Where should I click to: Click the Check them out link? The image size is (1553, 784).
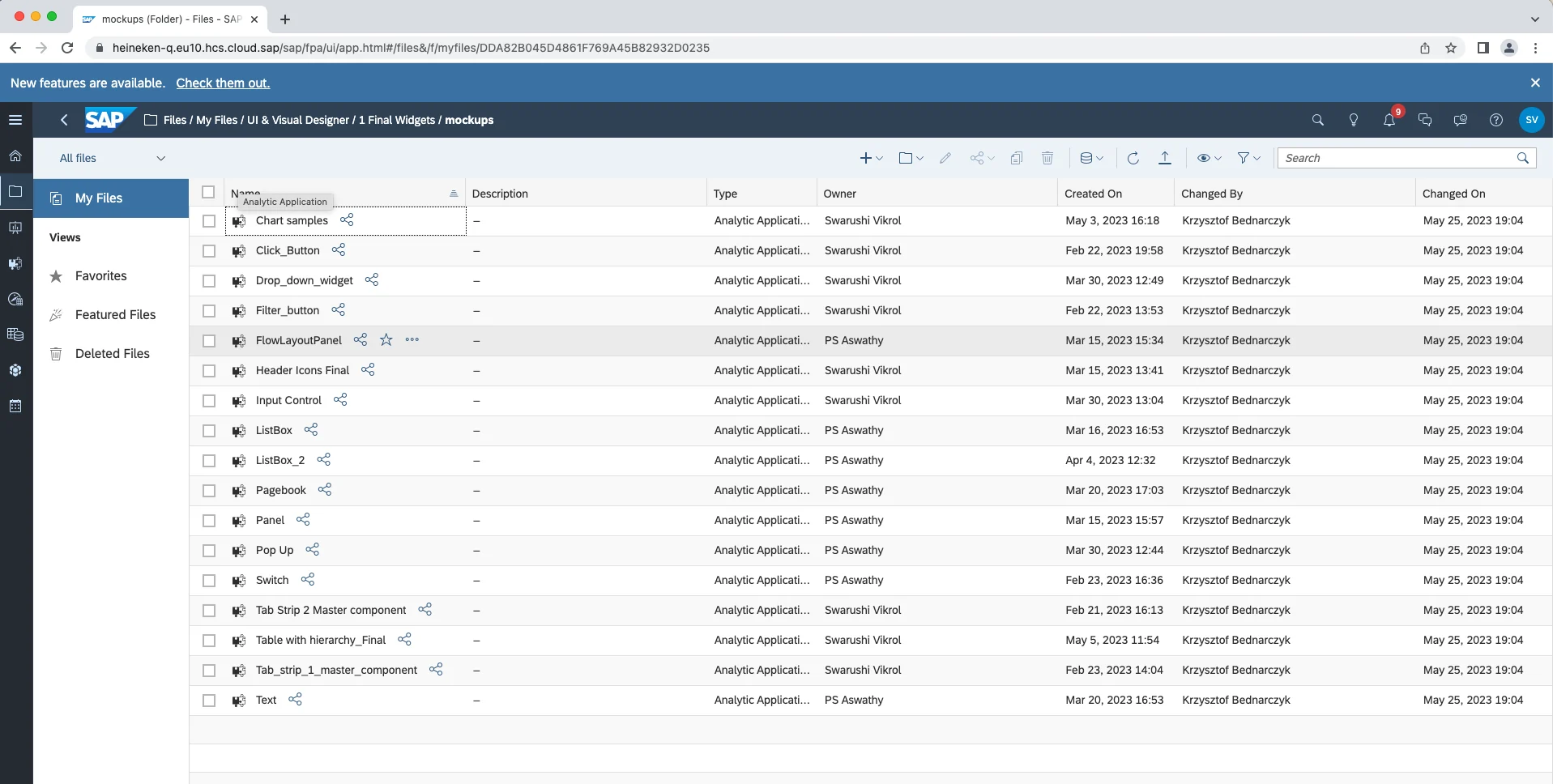pyautogui.click(x=223, y=83)
